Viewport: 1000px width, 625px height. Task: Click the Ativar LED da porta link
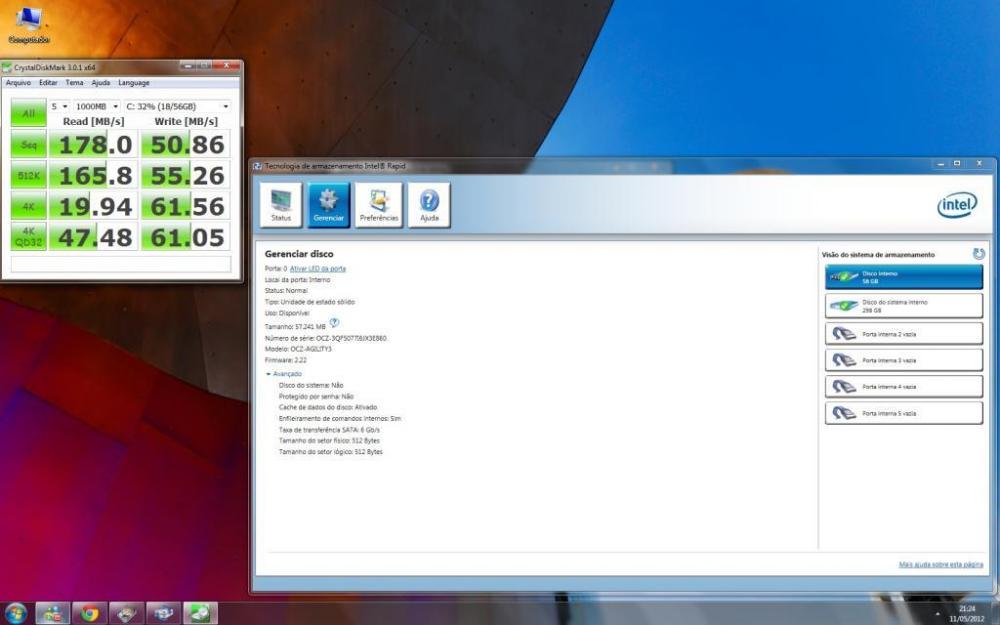pos(318,269)
